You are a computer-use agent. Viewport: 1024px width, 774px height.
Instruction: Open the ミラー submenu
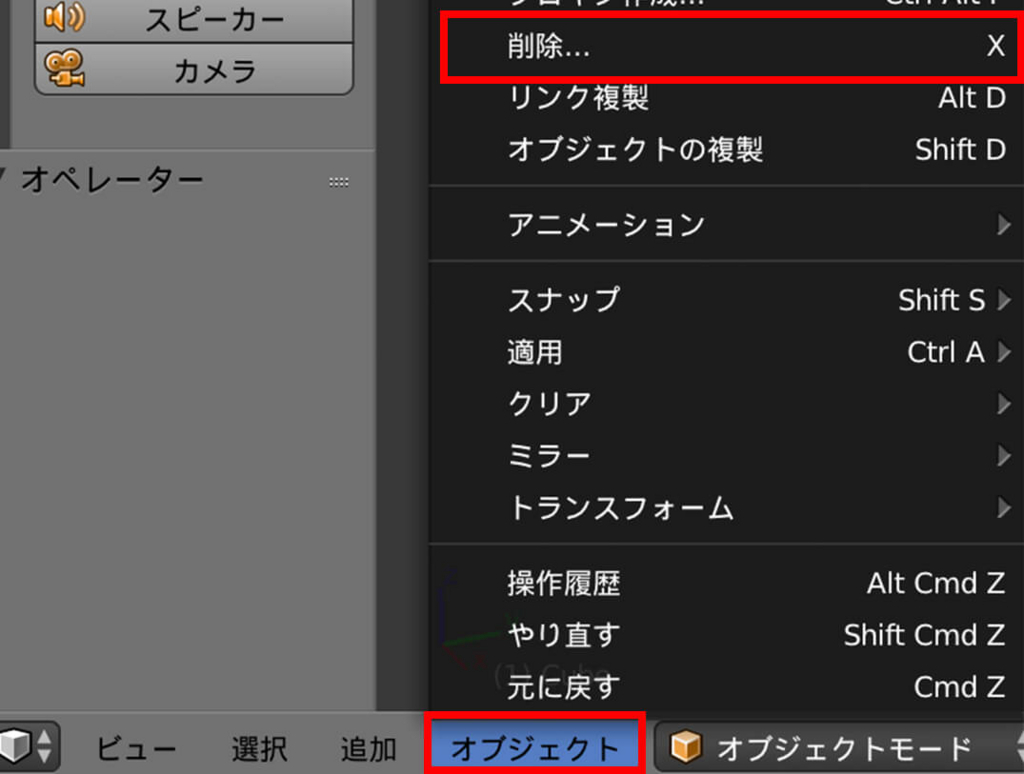[x=726, y=456]
